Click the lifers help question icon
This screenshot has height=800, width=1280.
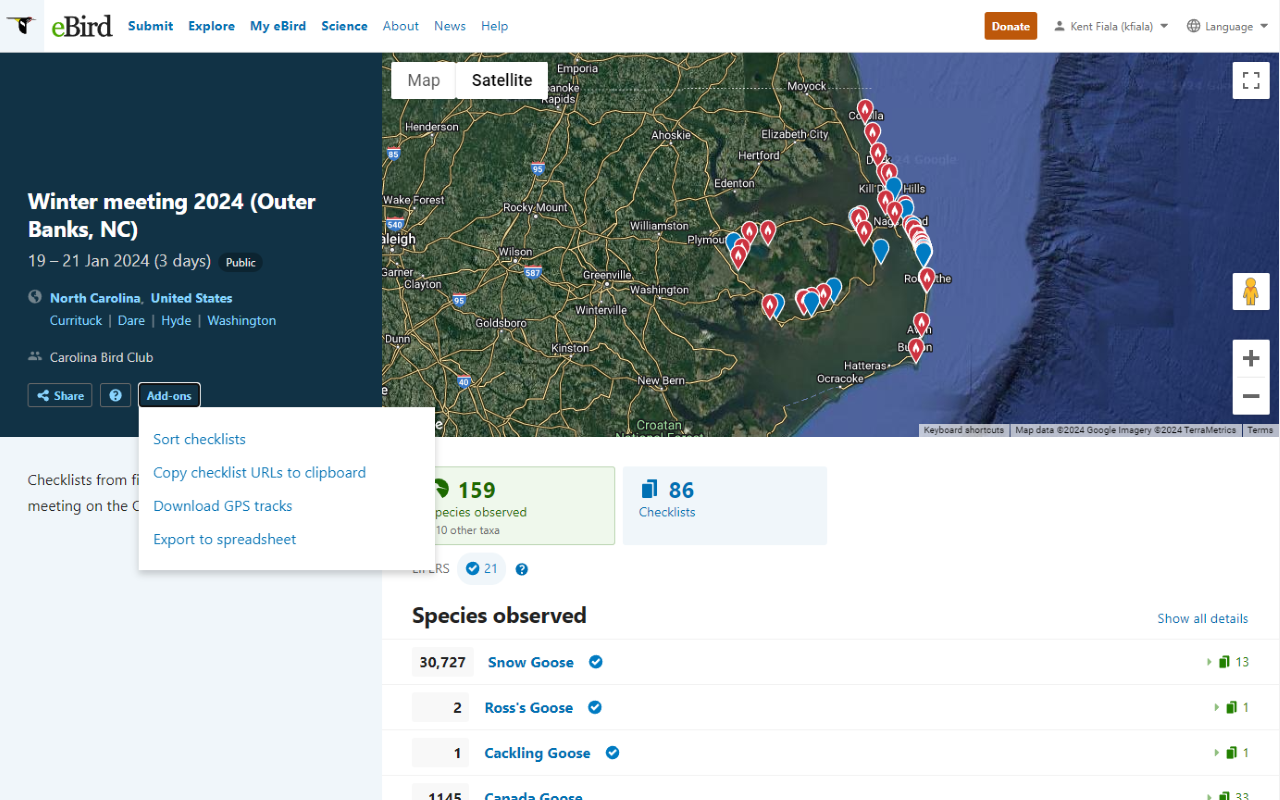pyautogui.click(x=521, y=569)
